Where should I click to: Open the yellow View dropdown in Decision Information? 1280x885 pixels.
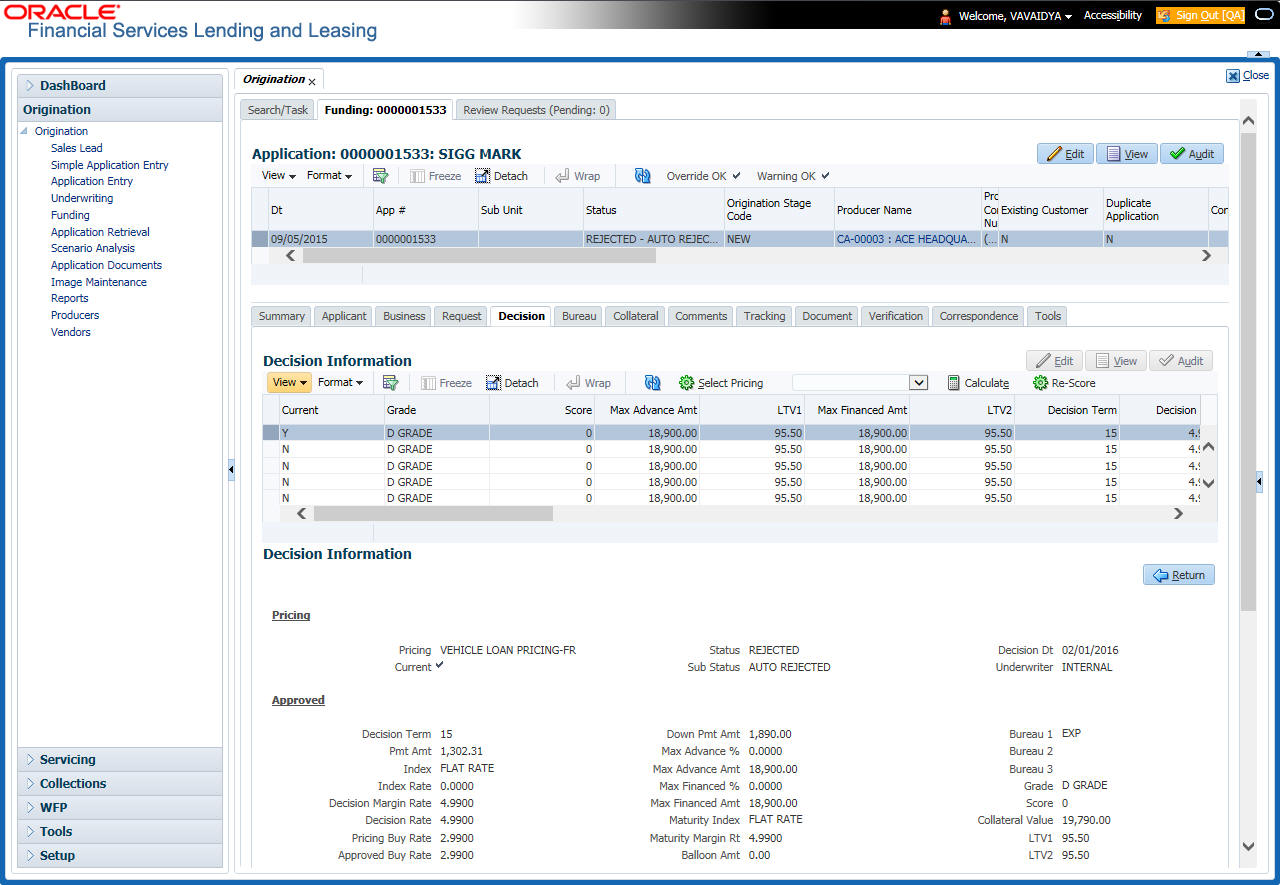coord(288,382)
